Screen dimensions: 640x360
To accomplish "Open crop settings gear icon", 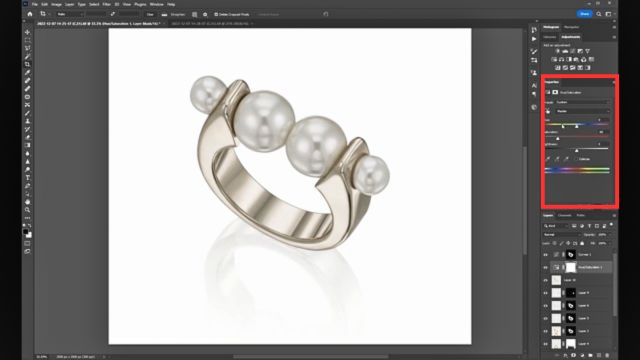I will pyautogui.click(x=205, y=14).
